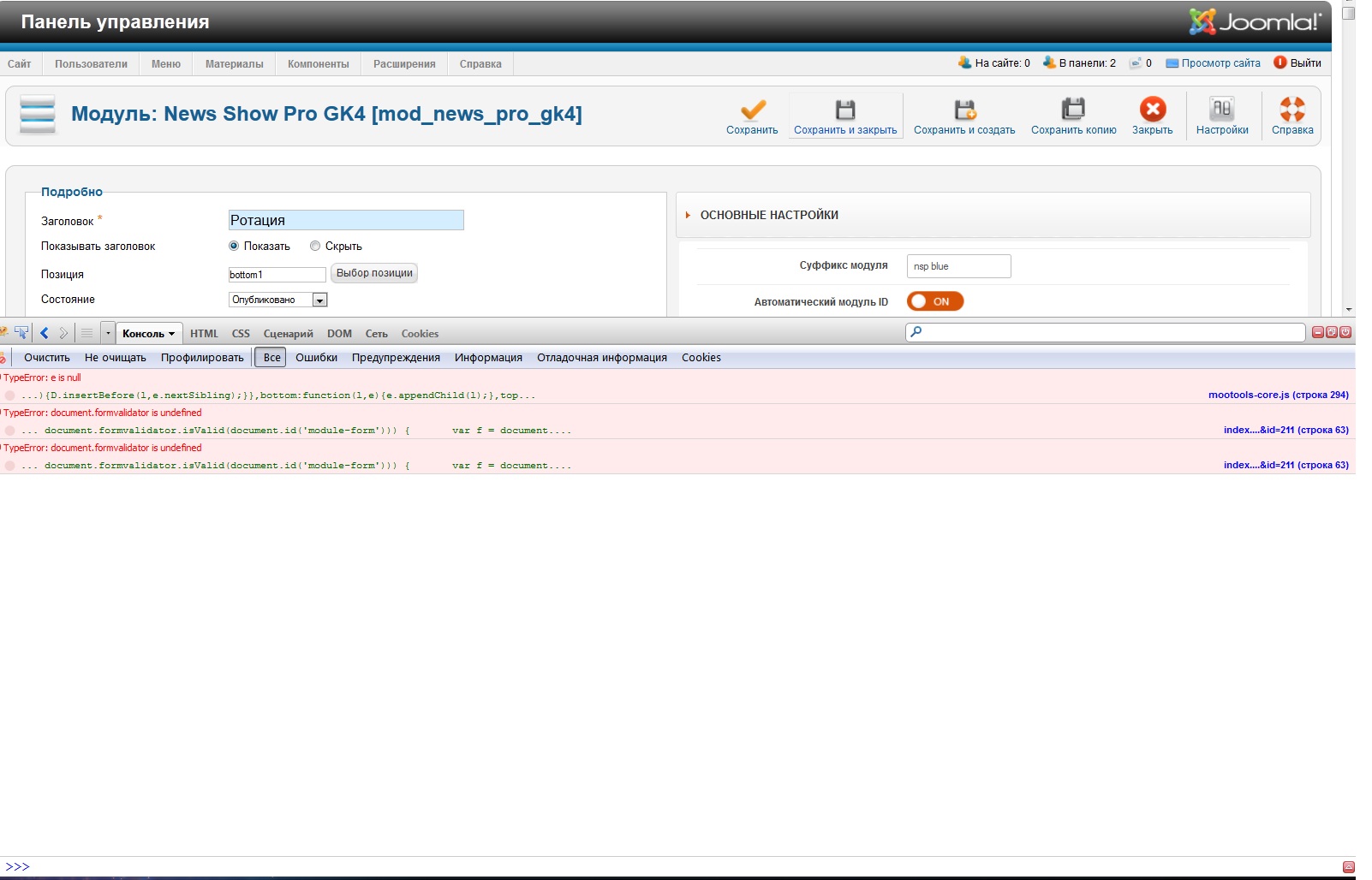This screenshot has height=880, width=1372.
Task: Click the Сохранить и создать icon
Action: [965, 110]
